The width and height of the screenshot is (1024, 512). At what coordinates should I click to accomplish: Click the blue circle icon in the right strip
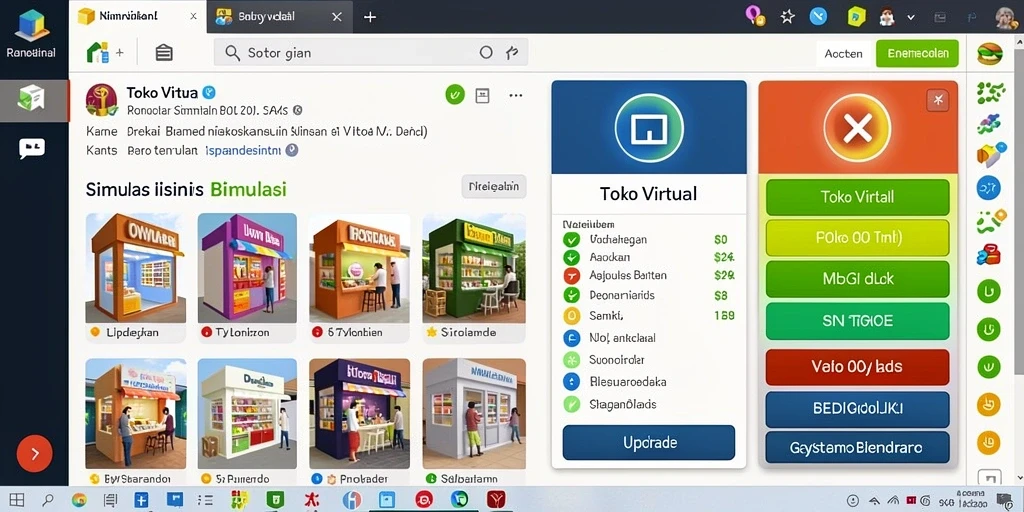pos(988,188)
